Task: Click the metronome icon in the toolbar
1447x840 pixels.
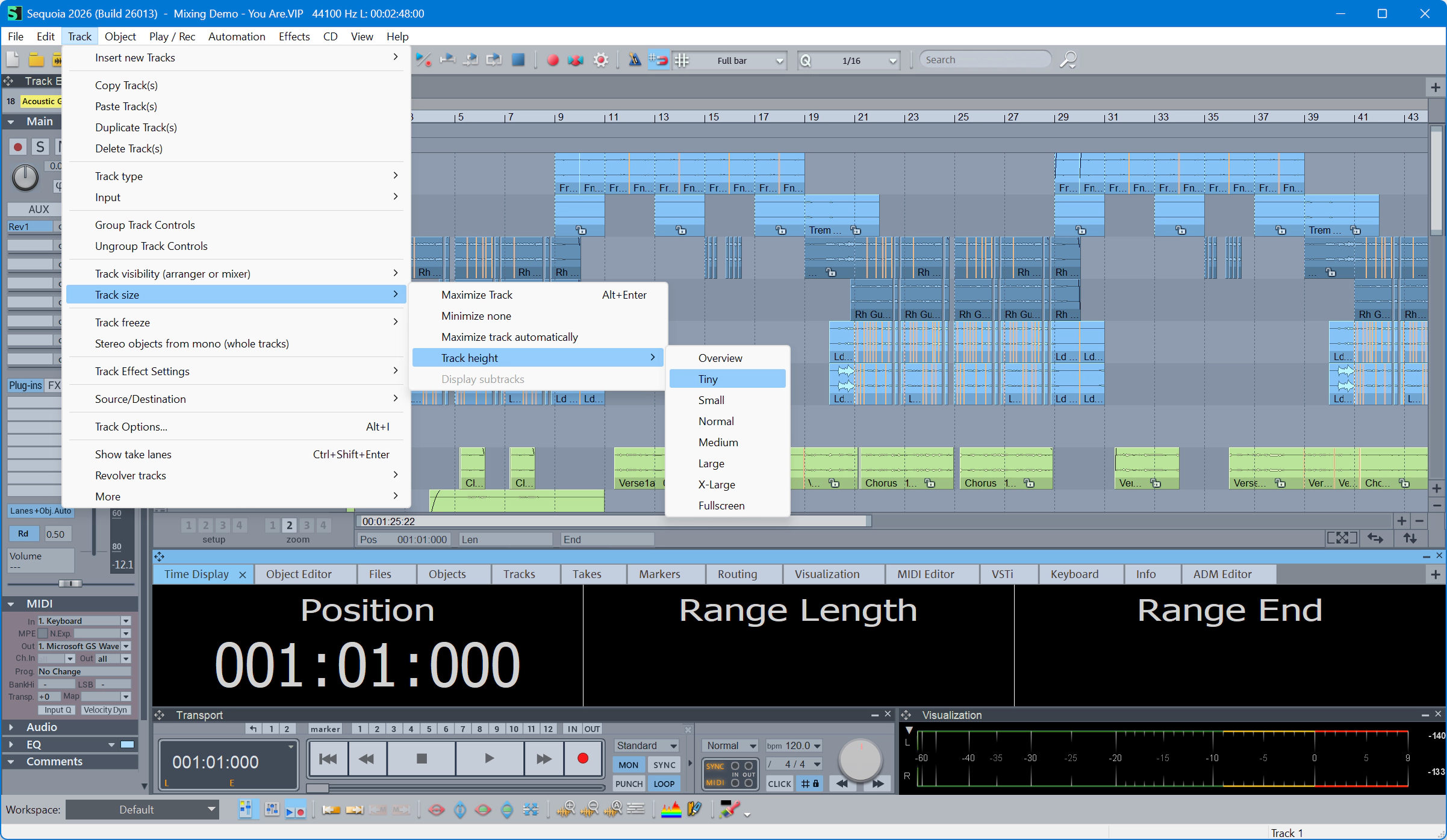Action: [635, 60]
